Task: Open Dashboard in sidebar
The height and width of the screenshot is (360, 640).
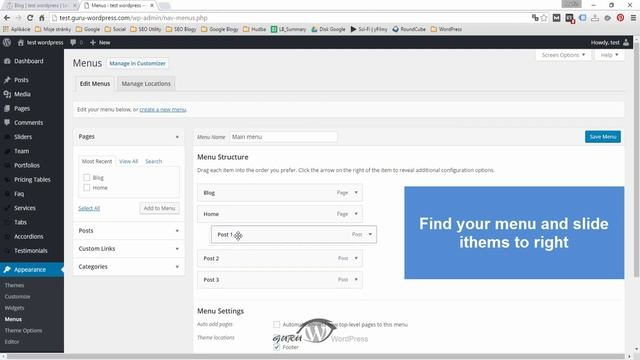Action: pyautogui.click(x=29, y=61)
